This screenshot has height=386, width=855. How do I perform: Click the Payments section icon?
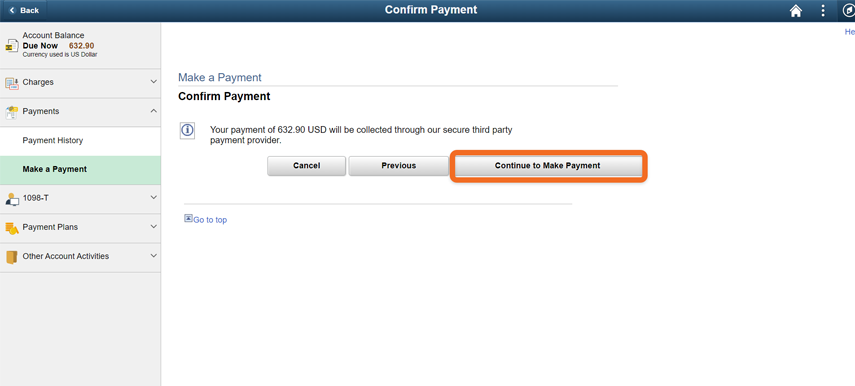point(11,112)
